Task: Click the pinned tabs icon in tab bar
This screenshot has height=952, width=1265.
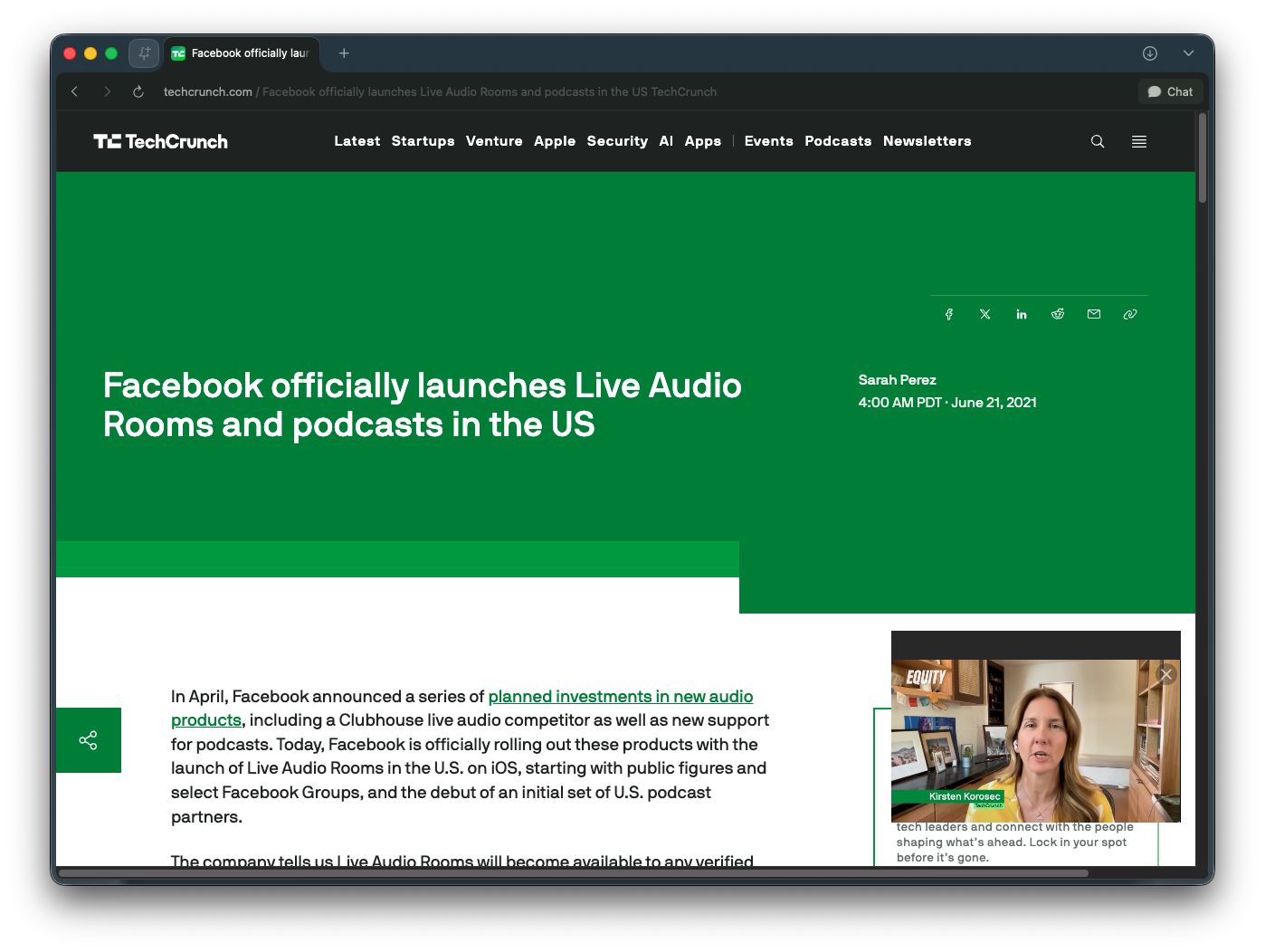Action: point(144,53)
